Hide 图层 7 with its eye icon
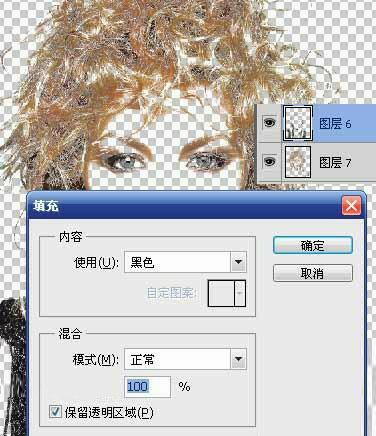 [269, 162]
